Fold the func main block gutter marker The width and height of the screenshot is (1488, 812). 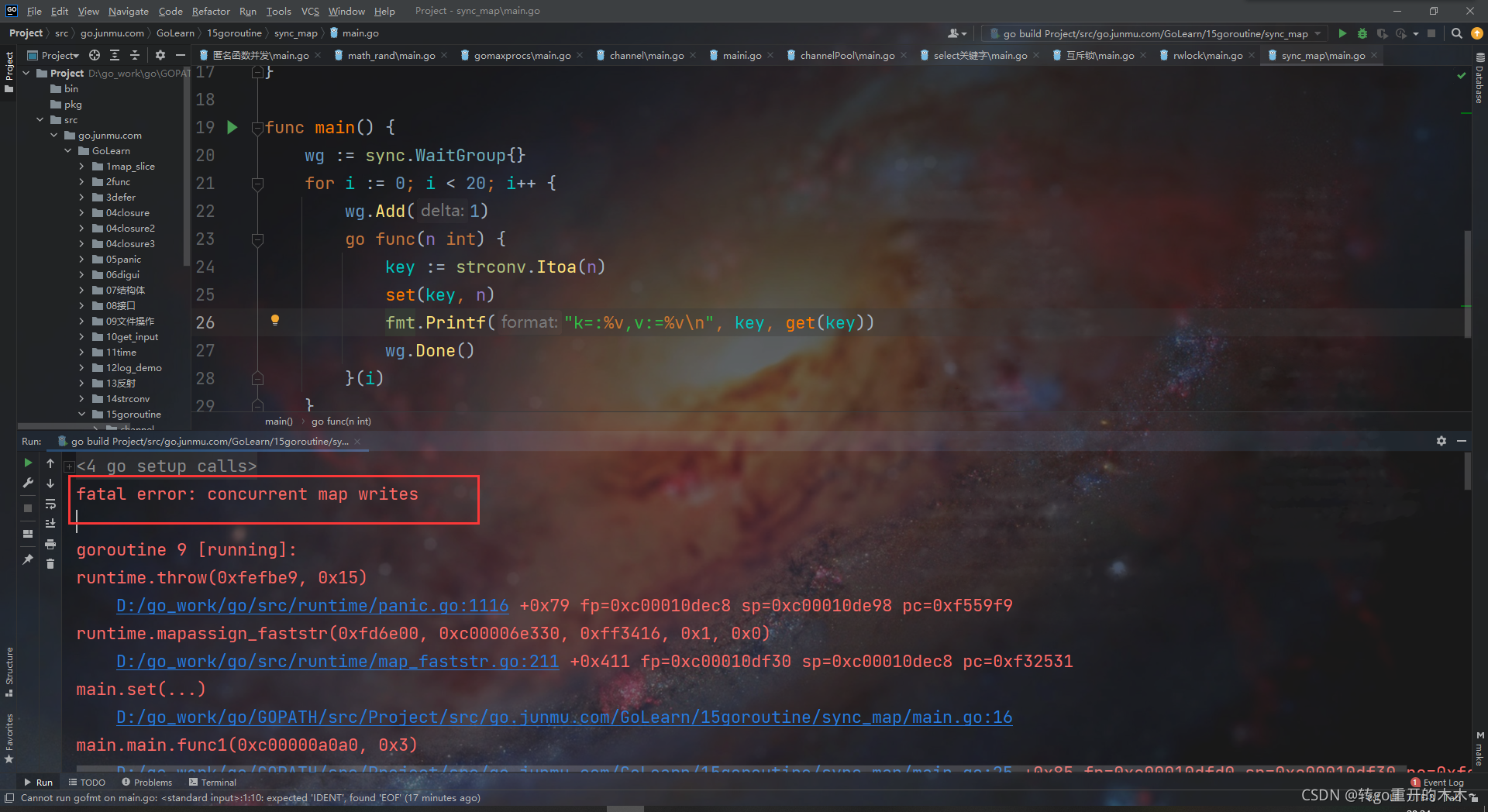tap(257, 128)
